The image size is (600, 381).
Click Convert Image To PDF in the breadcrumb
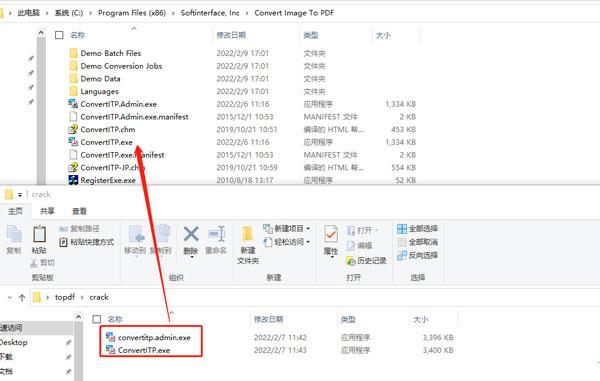(294, 13)
